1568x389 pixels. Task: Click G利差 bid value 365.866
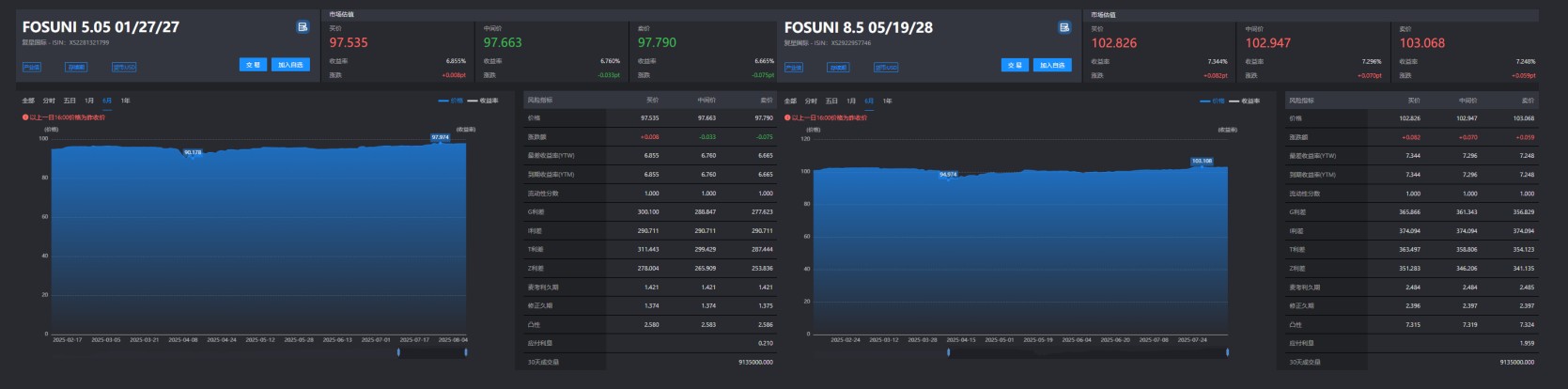(x=1409, y=211)
